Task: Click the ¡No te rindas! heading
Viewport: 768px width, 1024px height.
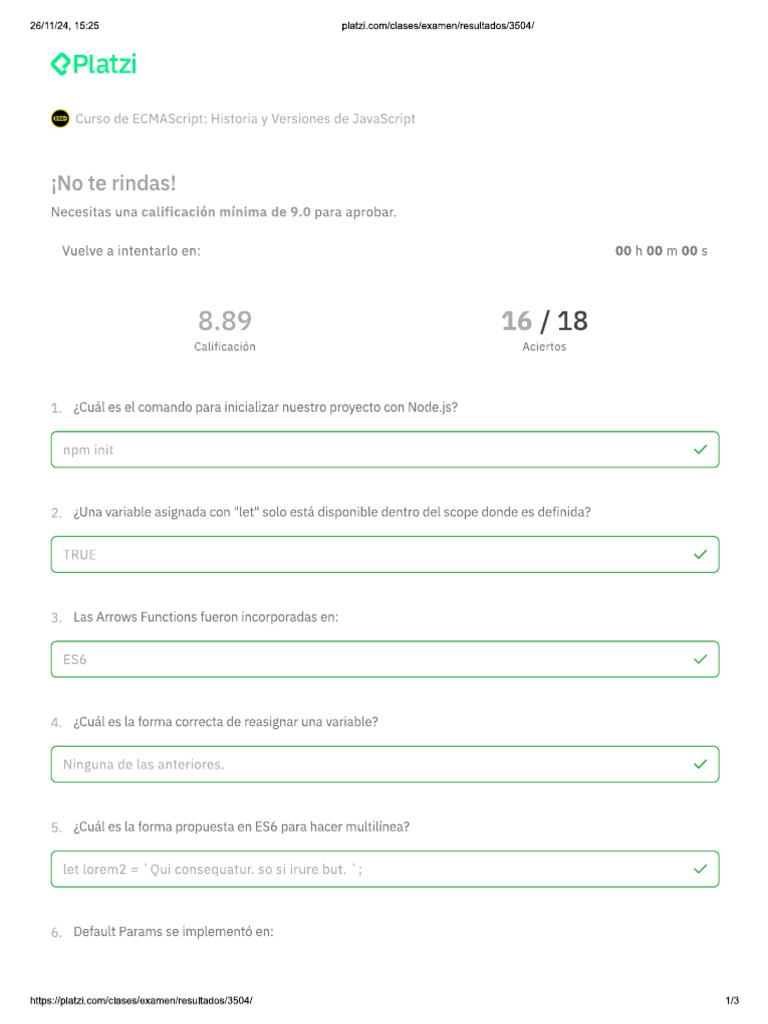Action: pyautogui.click(x=113, y=184)
